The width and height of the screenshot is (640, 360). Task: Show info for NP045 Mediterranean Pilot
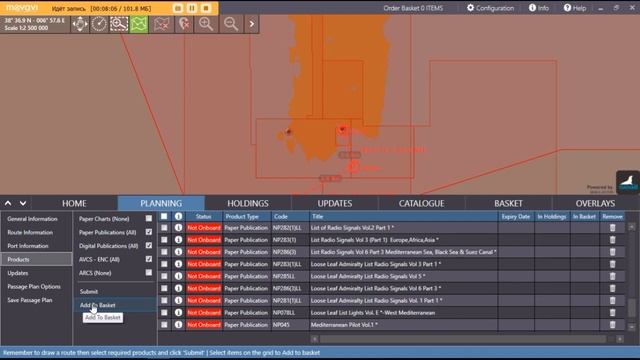pyautogui.click(x=178, y=325)
